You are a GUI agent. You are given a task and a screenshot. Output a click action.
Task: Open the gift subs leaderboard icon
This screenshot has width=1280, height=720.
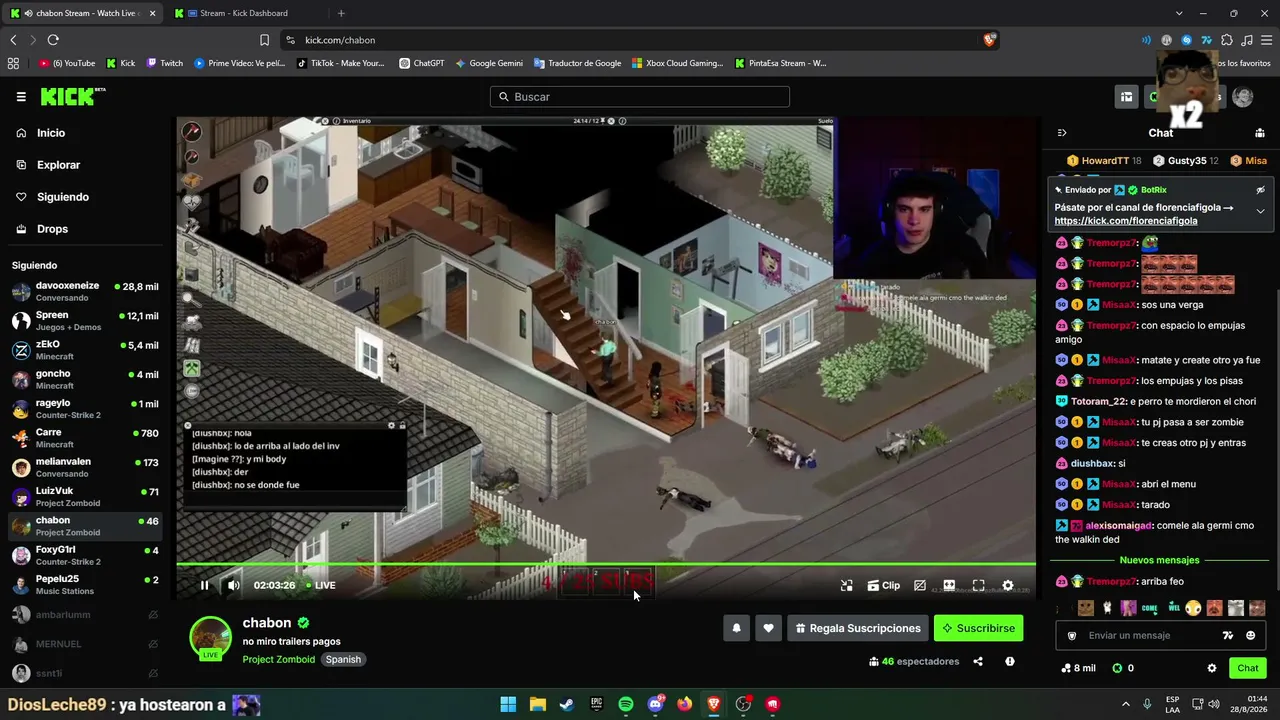tap(1260, 132)
